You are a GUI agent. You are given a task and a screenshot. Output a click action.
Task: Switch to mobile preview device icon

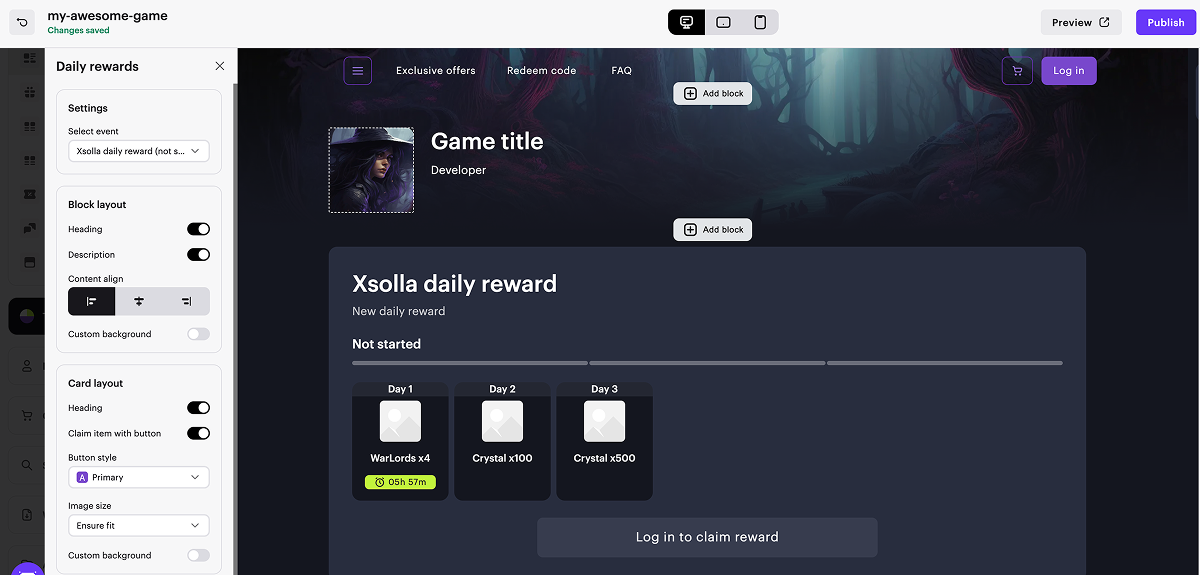pos(760,22)
